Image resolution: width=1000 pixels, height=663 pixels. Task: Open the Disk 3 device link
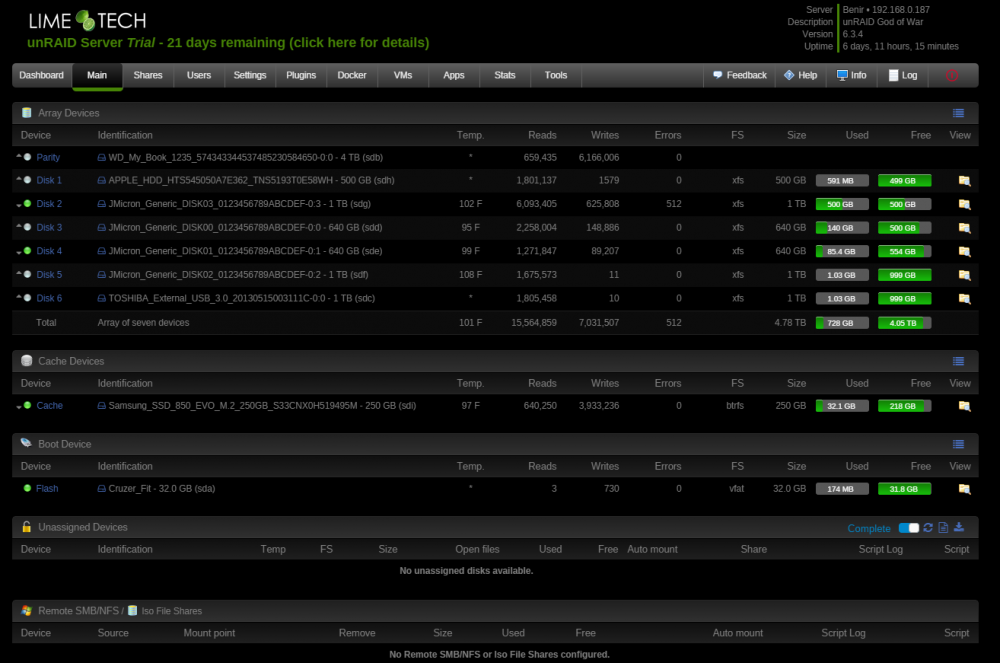click(49, 228)
